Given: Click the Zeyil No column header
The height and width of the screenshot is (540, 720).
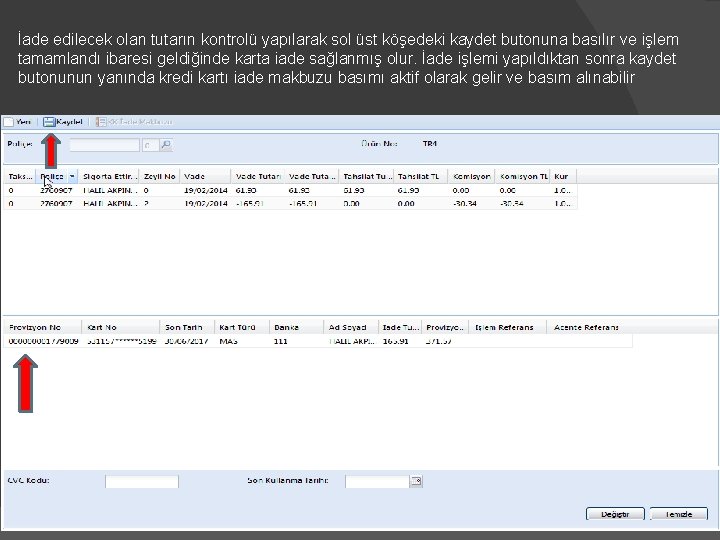Looking at the screenshot, I should 159,176.
